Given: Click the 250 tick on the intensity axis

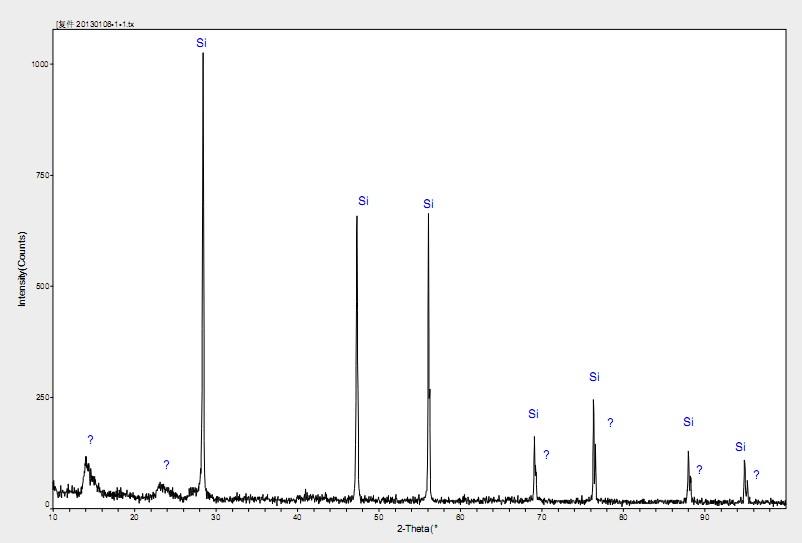Looking at the screenshot, I should click(x=42, y=397).
